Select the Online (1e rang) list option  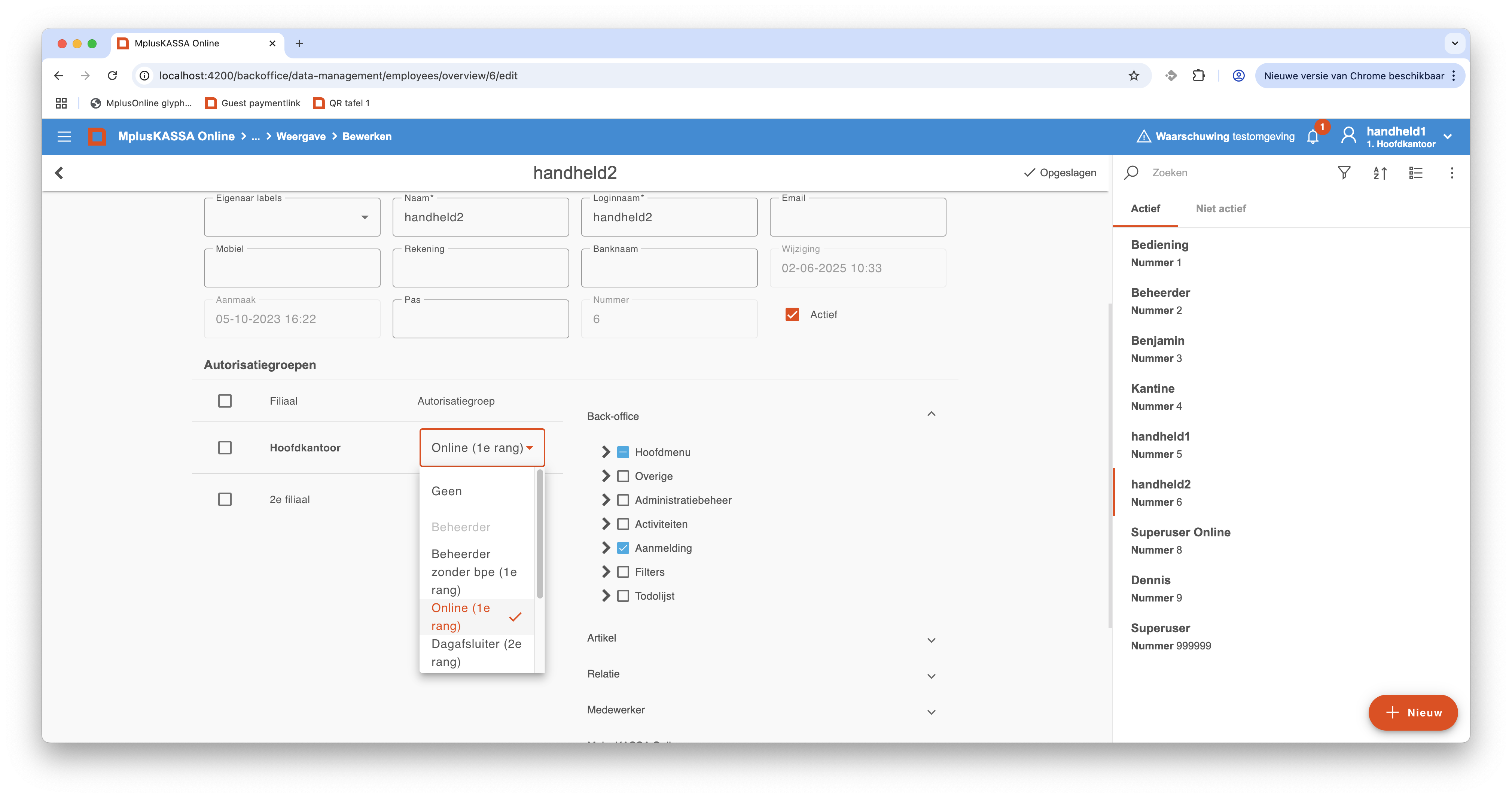pos(476,616)
